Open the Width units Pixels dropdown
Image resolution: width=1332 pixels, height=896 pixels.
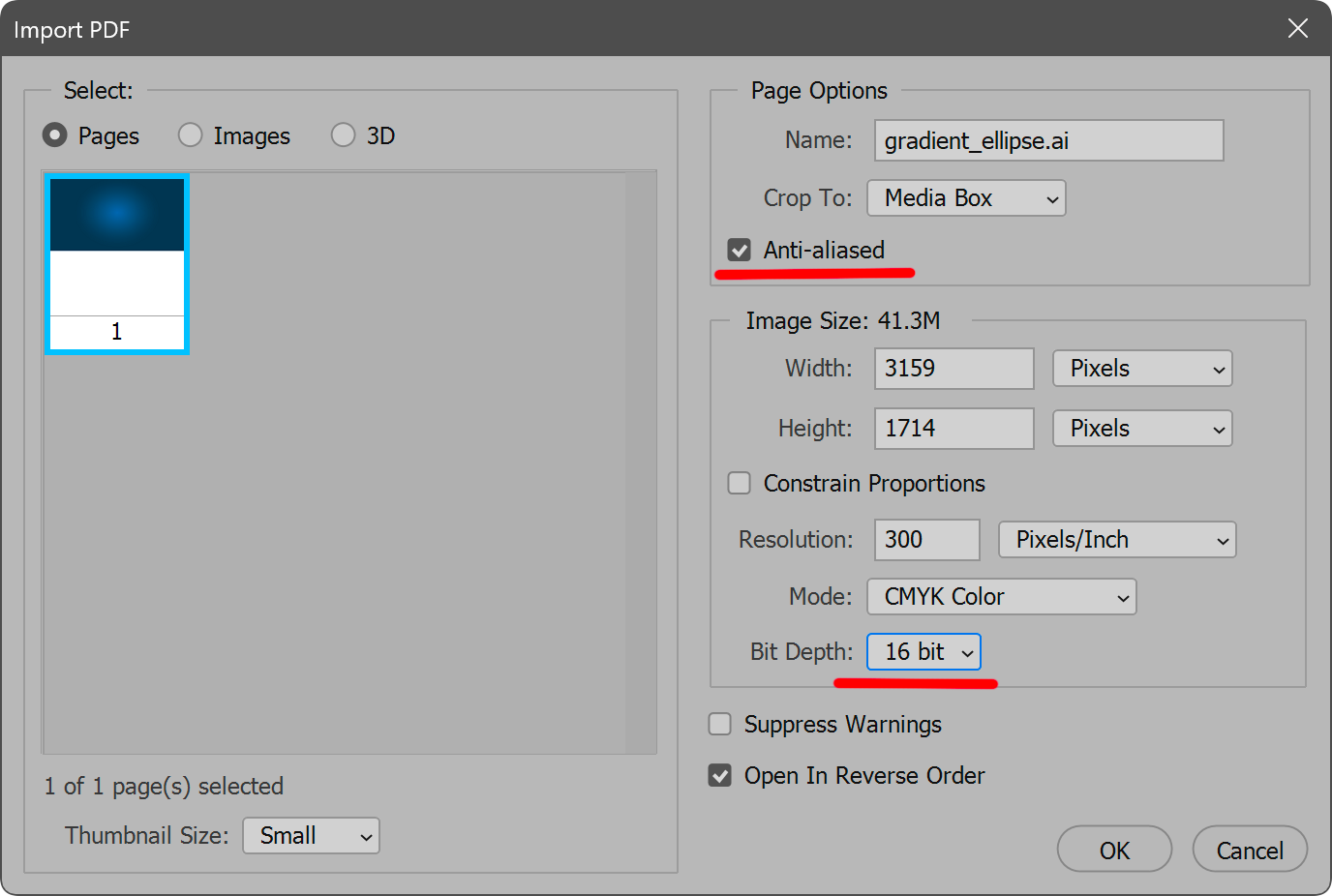(x=1142, y=369)
